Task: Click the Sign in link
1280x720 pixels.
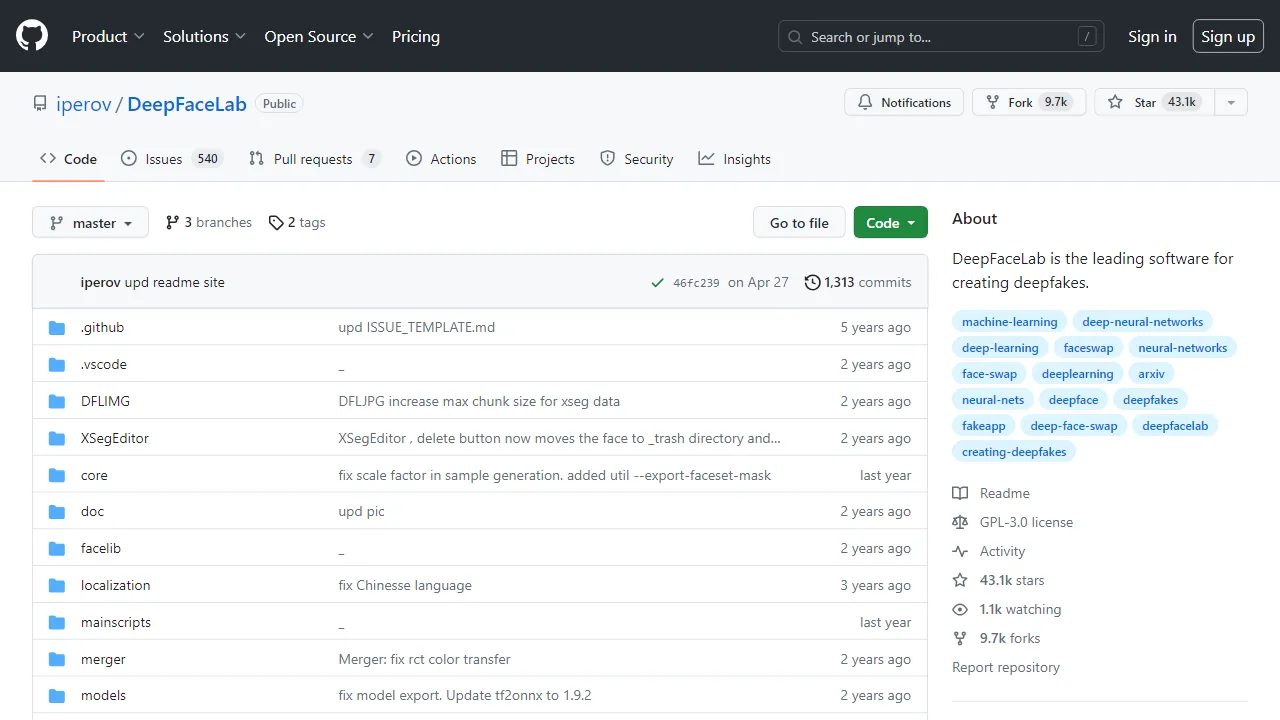Action: [x=1152, y=36]
